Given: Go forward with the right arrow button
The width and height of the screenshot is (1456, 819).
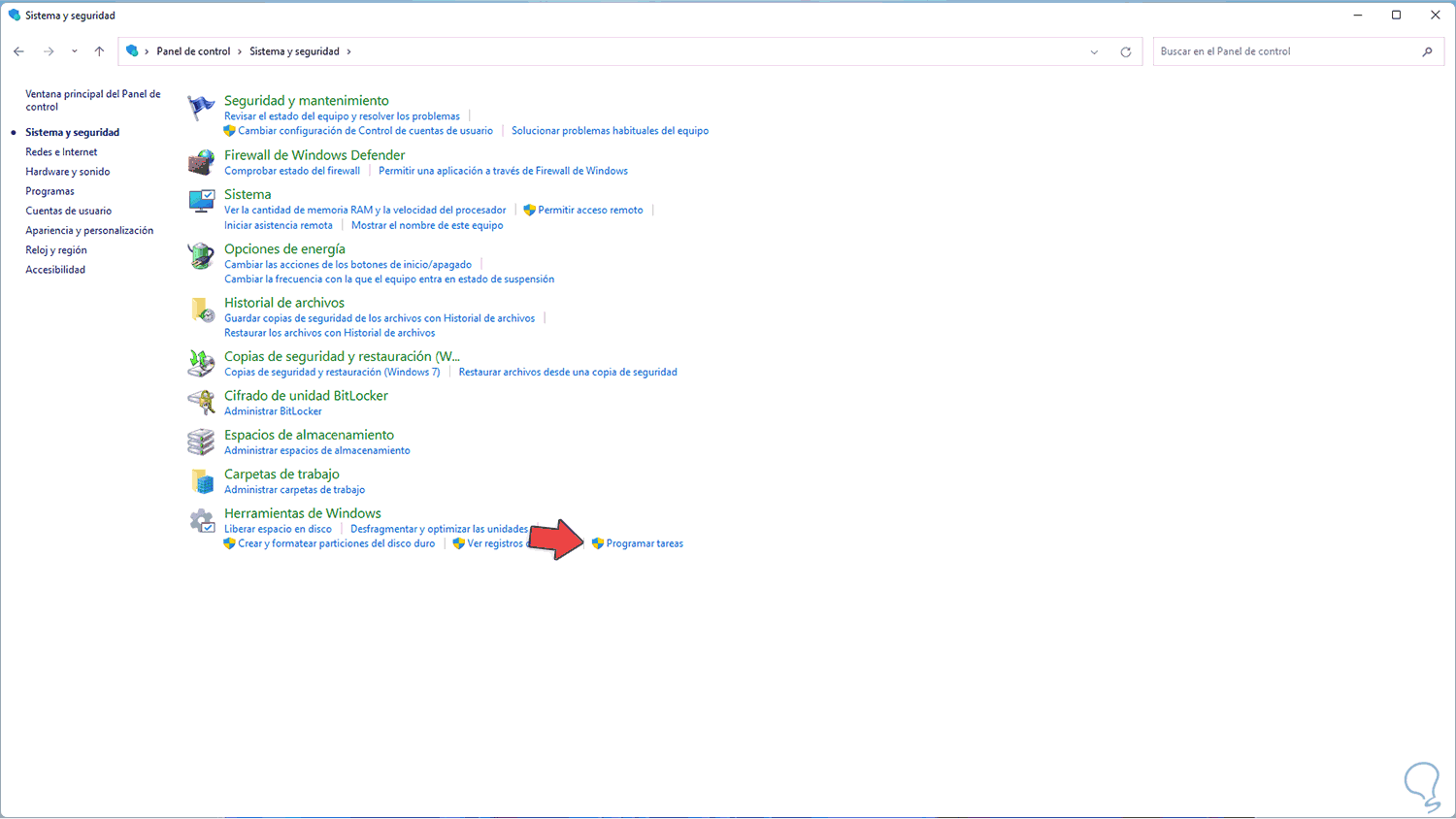Looking at the screenshot, I should (49, 51).
